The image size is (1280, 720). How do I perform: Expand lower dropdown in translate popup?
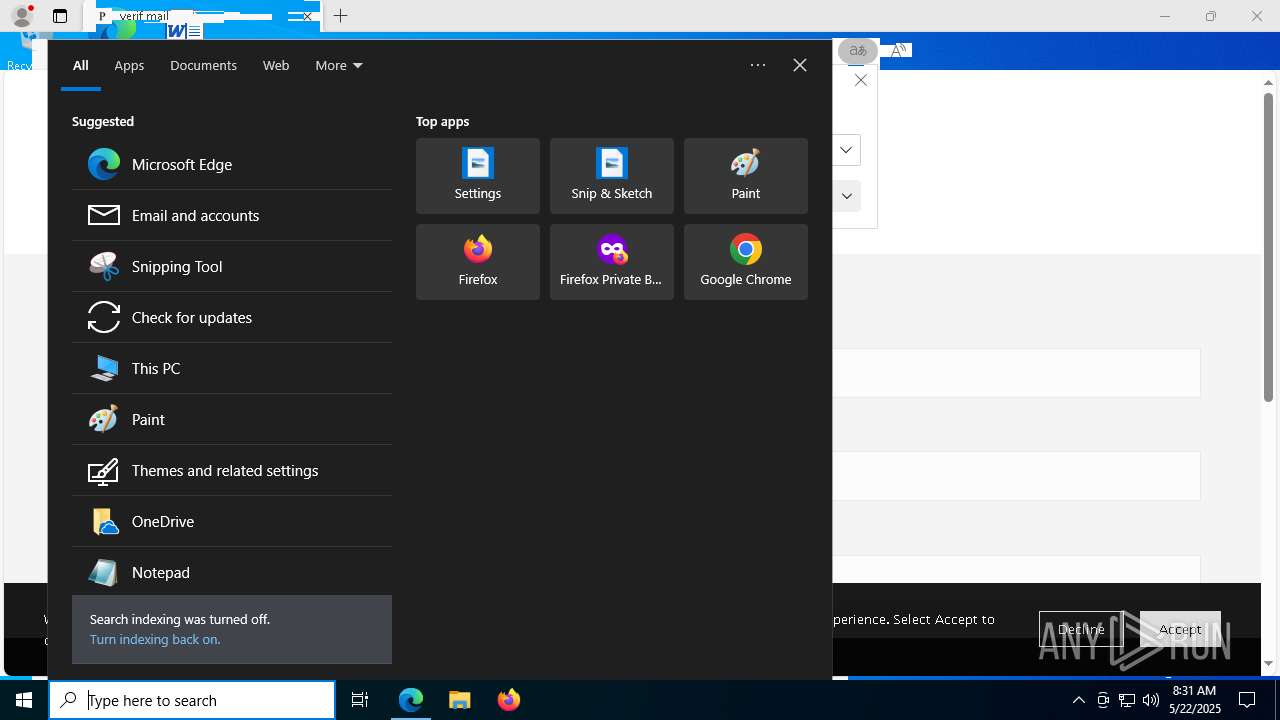pos(846,196)
